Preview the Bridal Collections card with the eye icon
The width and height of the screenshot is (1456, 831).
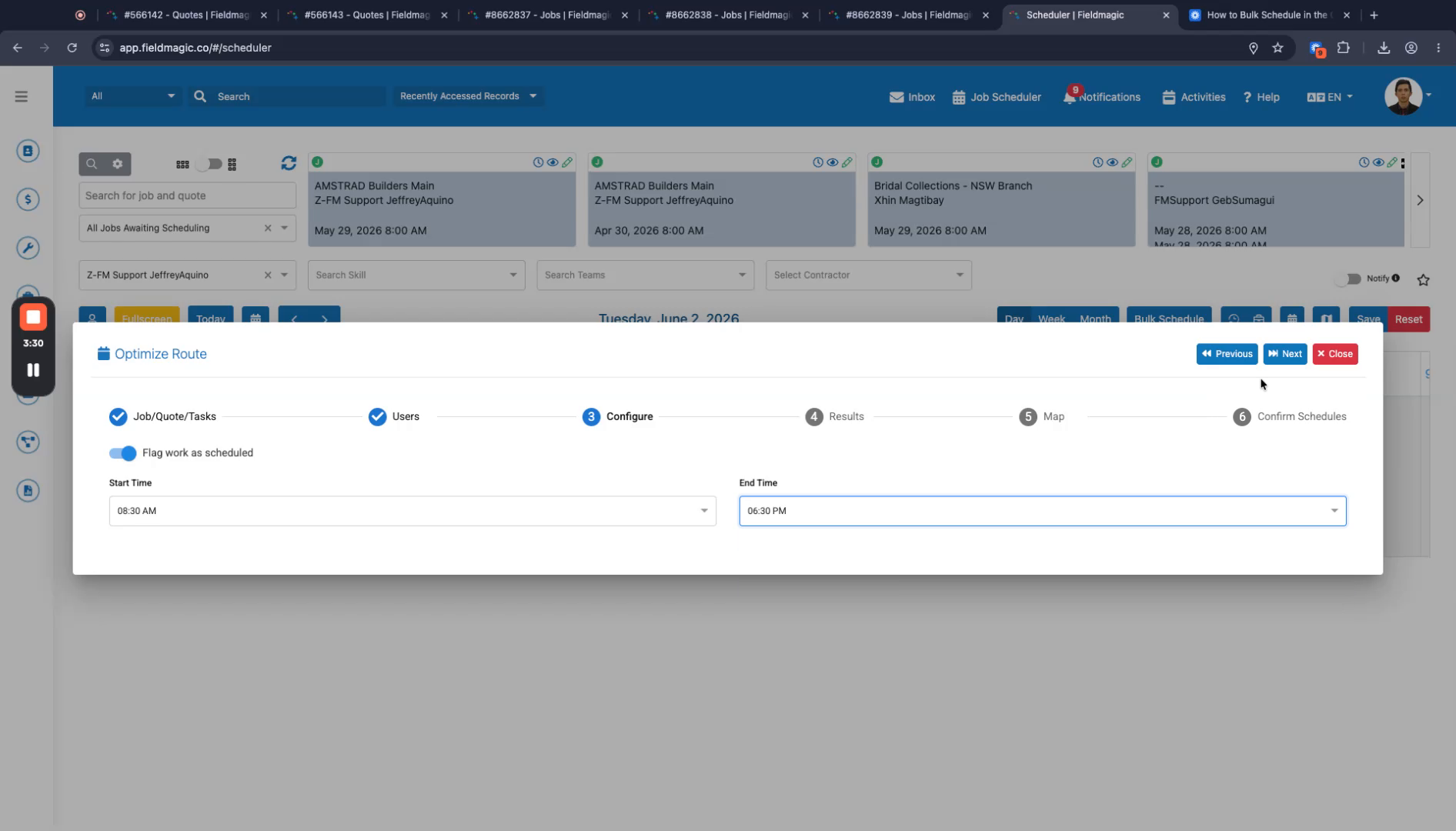1113,162
